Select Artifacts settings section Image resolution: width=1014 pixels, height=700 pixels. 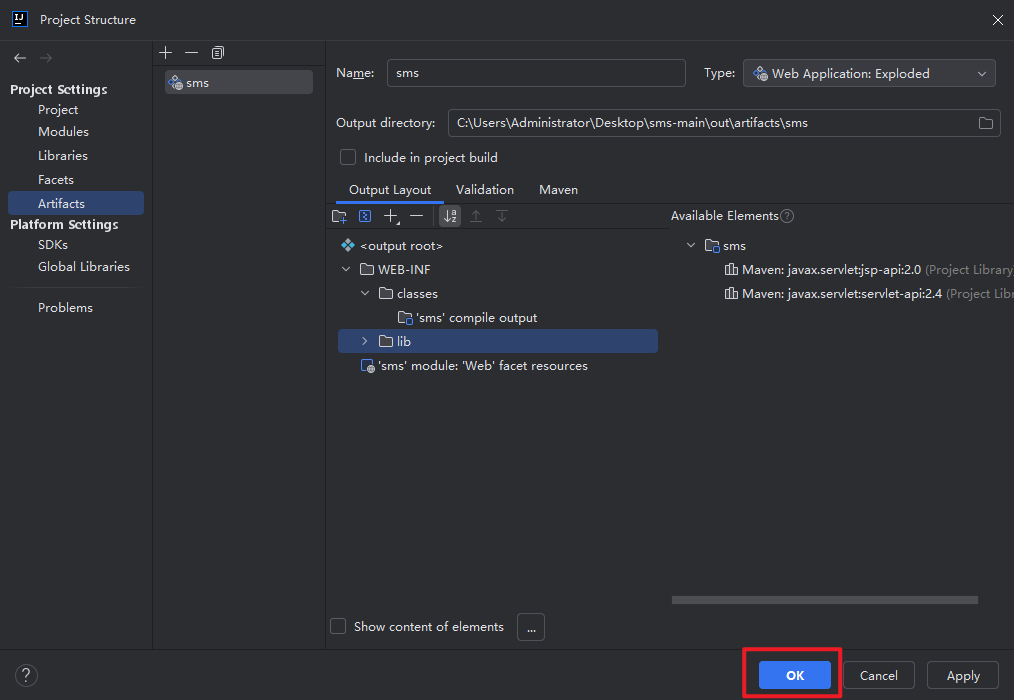coord(76,203)
